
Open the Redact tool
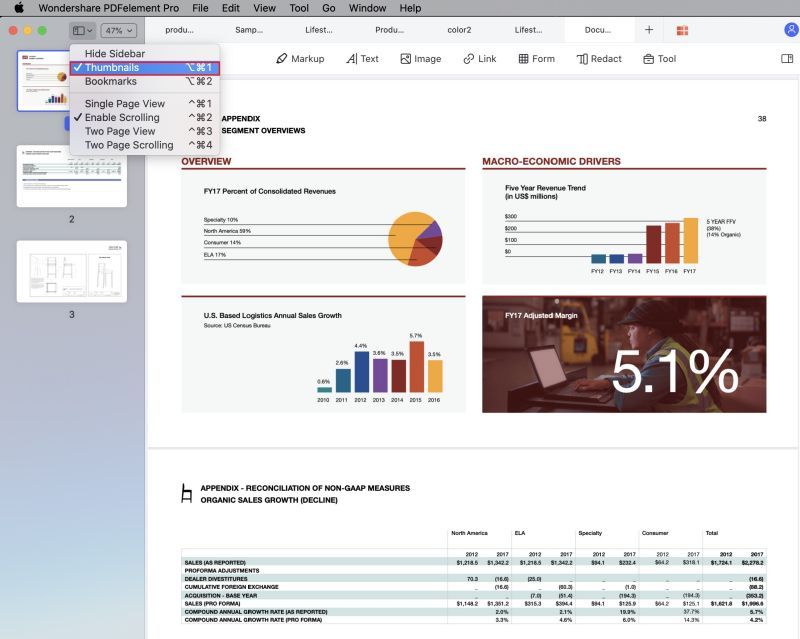click(599, 59)
